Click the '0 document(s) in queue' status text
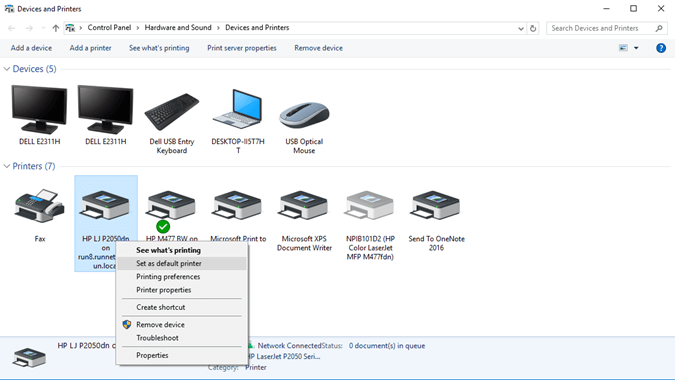The height and width of the screenshot is (380, 675). pos(387,346)
